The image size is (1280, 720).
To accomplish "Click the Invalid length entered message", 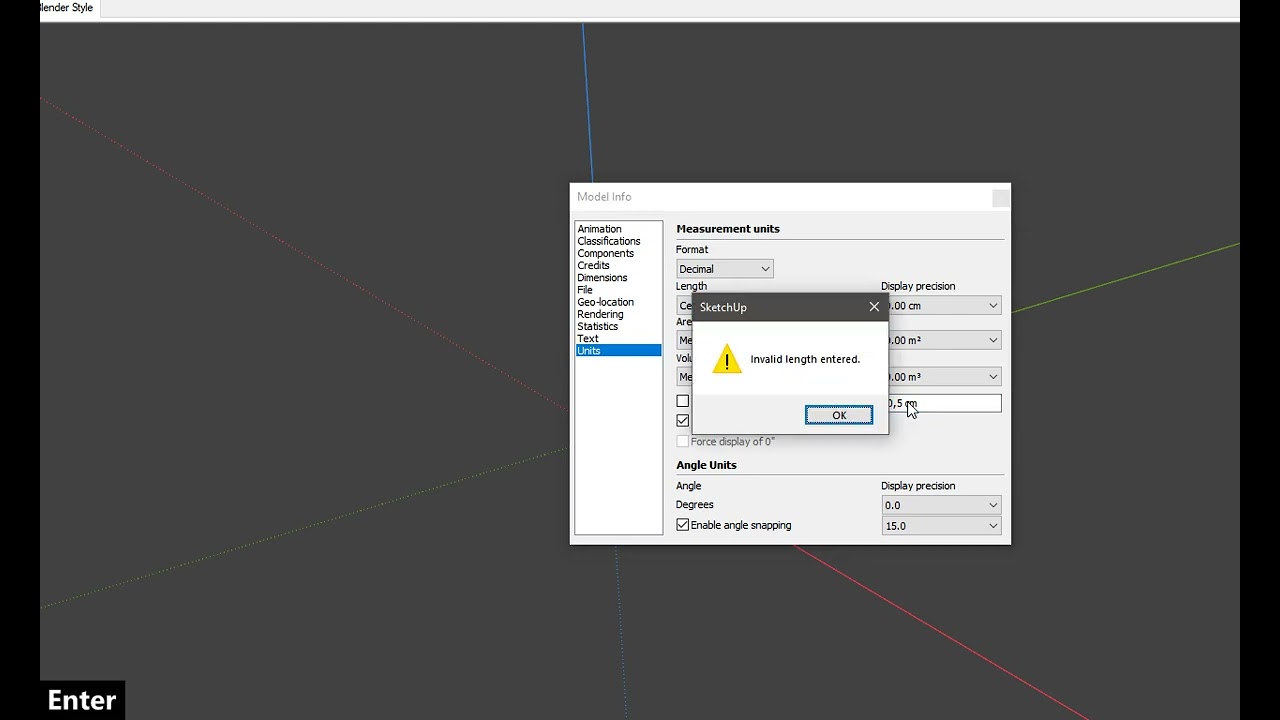I will 805,359.
